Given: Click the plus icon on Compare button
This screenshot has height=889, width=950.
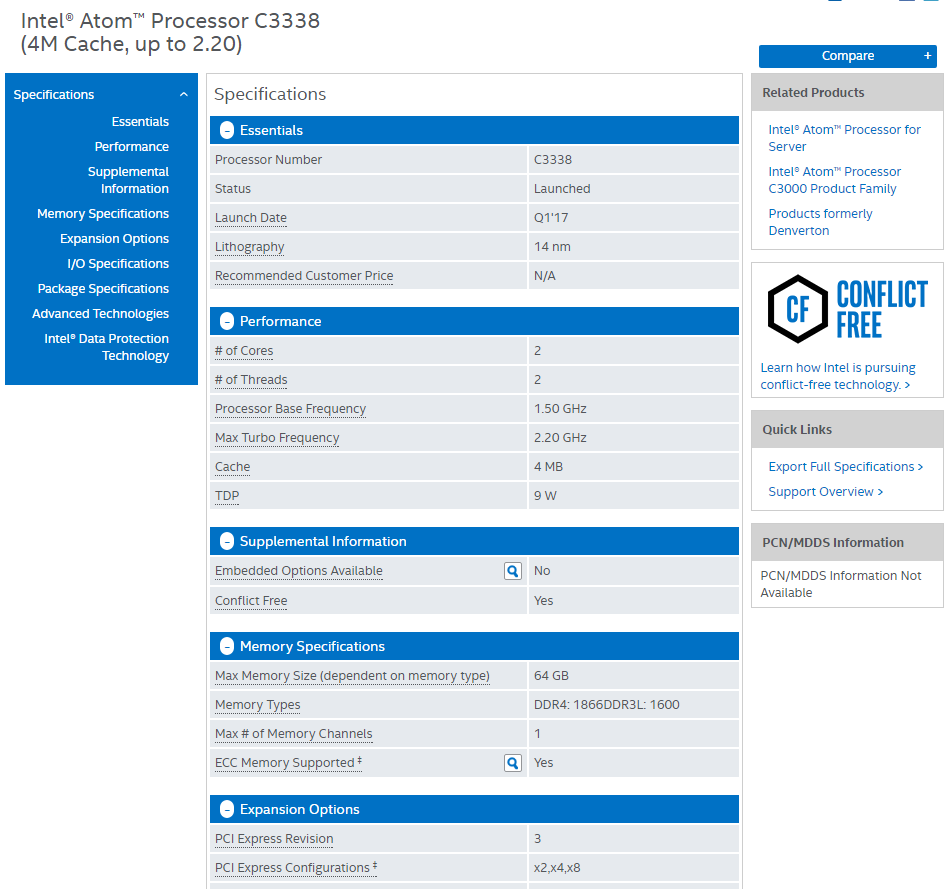Looking at the screenshot, I should 927,56.
